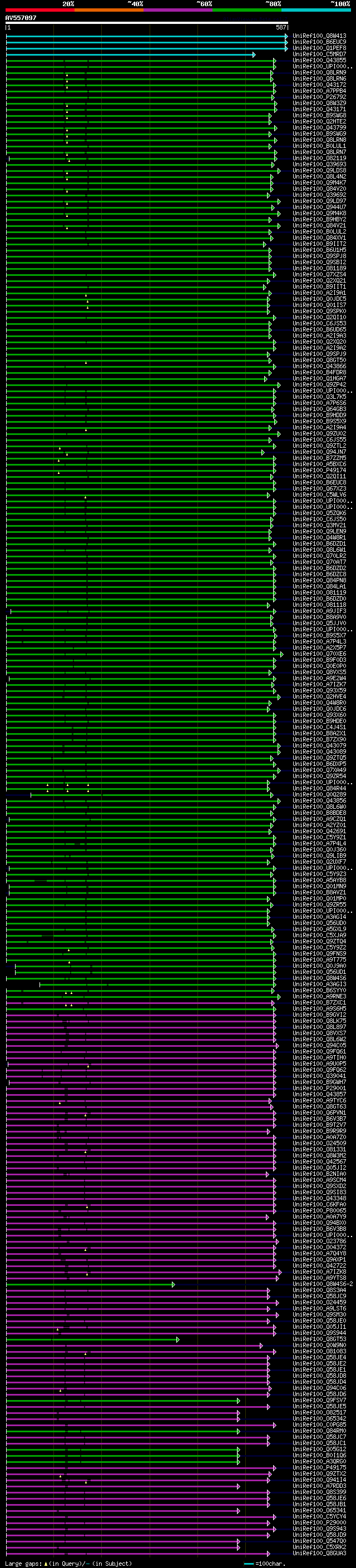The image size is (356, 1568).
Task: Select the query name AV557097
Action: click(x=21, y=18)
